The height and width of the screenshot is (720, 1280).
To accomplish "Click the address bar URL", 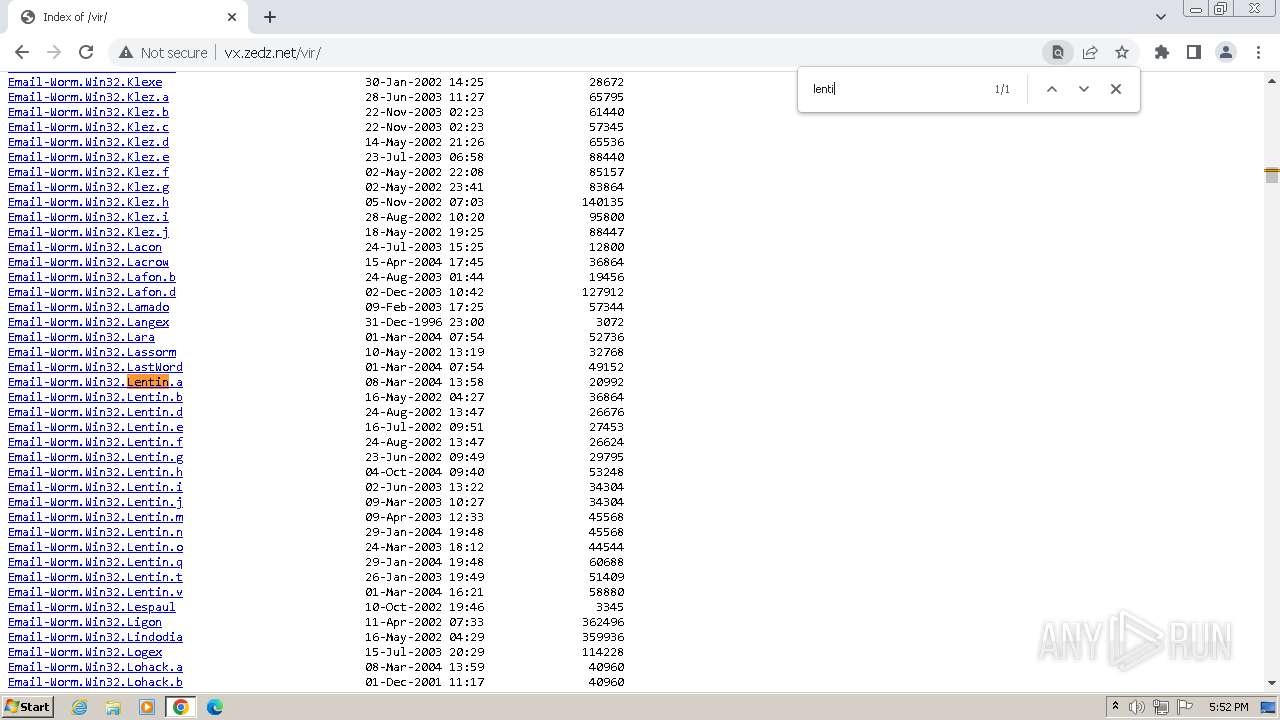I will [x=273, y=53].
